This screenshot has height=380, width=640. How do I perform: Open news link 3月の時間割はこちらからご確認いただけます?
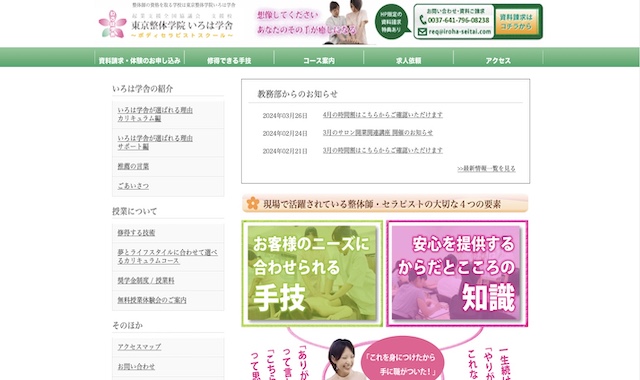click(382, 150)
